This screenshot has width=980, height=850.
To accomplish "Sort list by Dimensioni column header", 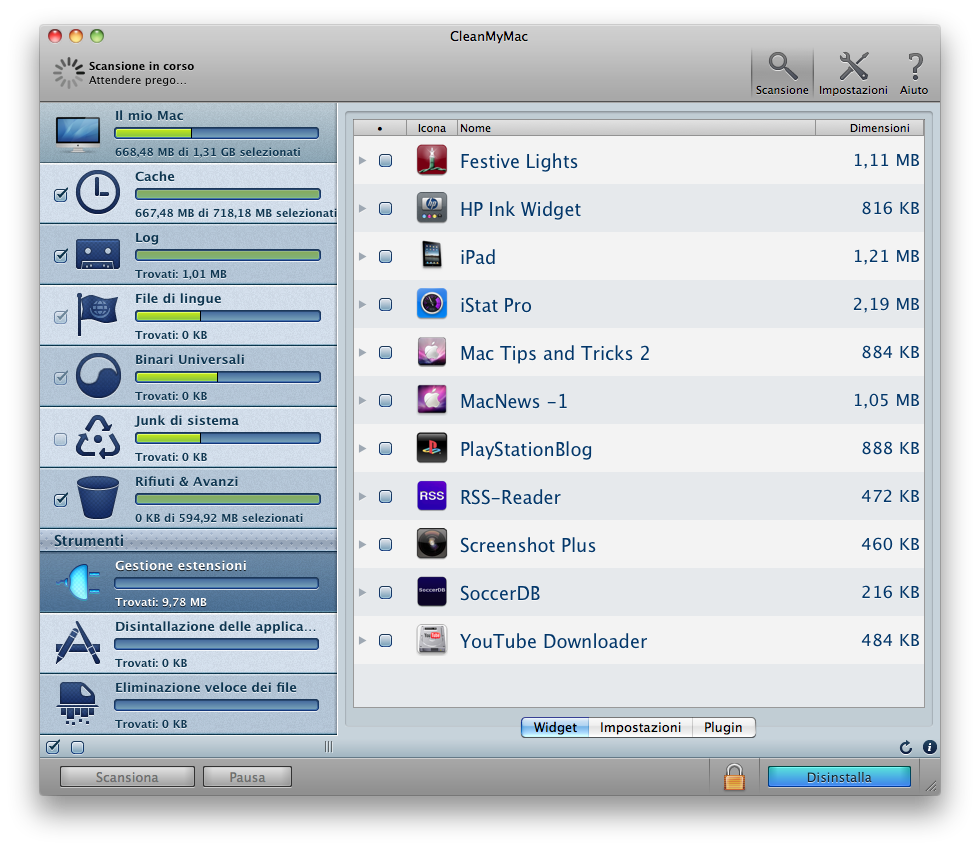I will pyautogui.click(x=869, y=128).
